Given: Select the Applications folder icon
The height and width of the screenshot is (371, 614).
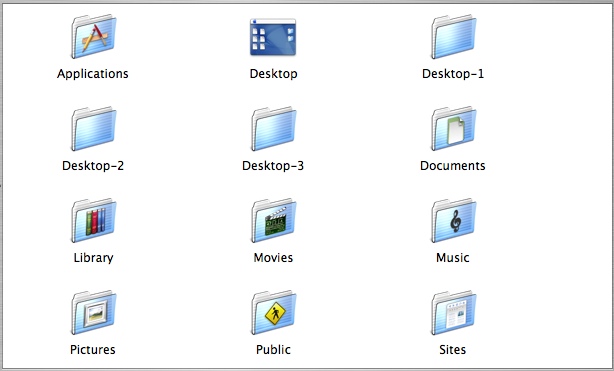Looking at the screenshot, I should pyautogui.click(x=93, y=36).
